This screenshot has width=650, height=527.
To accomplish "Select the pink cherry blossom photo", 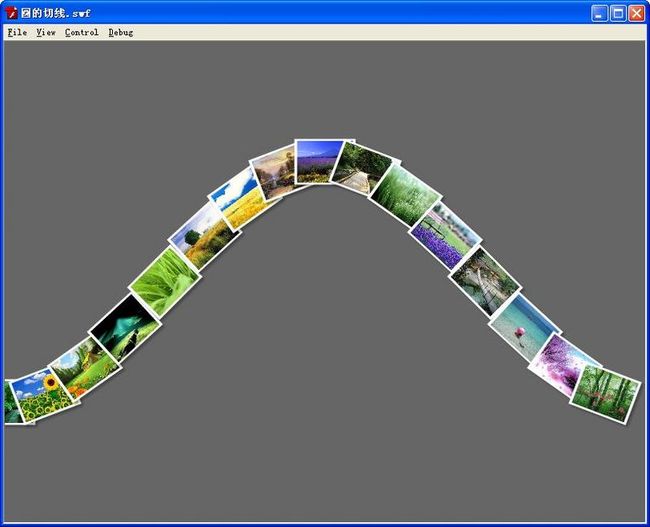I will 560,365.
